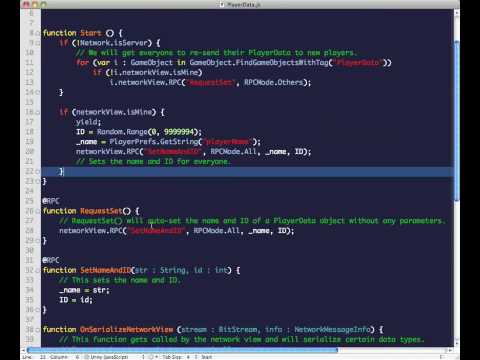The image size is (480, 360).
Task: Click the PlayerData.js window title text
Action: pyautogui.click(x=244, y=4)
